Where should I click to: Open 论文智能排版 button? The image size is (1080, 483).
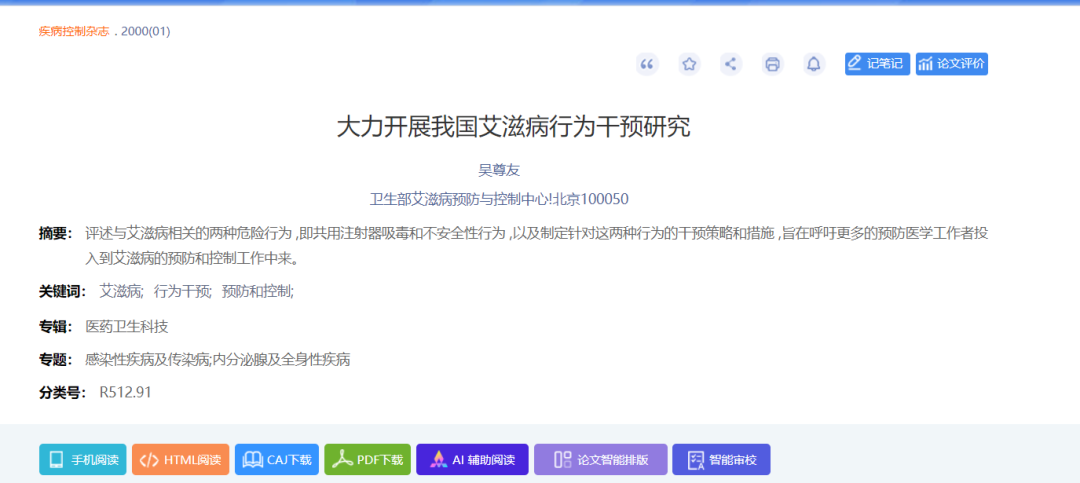601,460
